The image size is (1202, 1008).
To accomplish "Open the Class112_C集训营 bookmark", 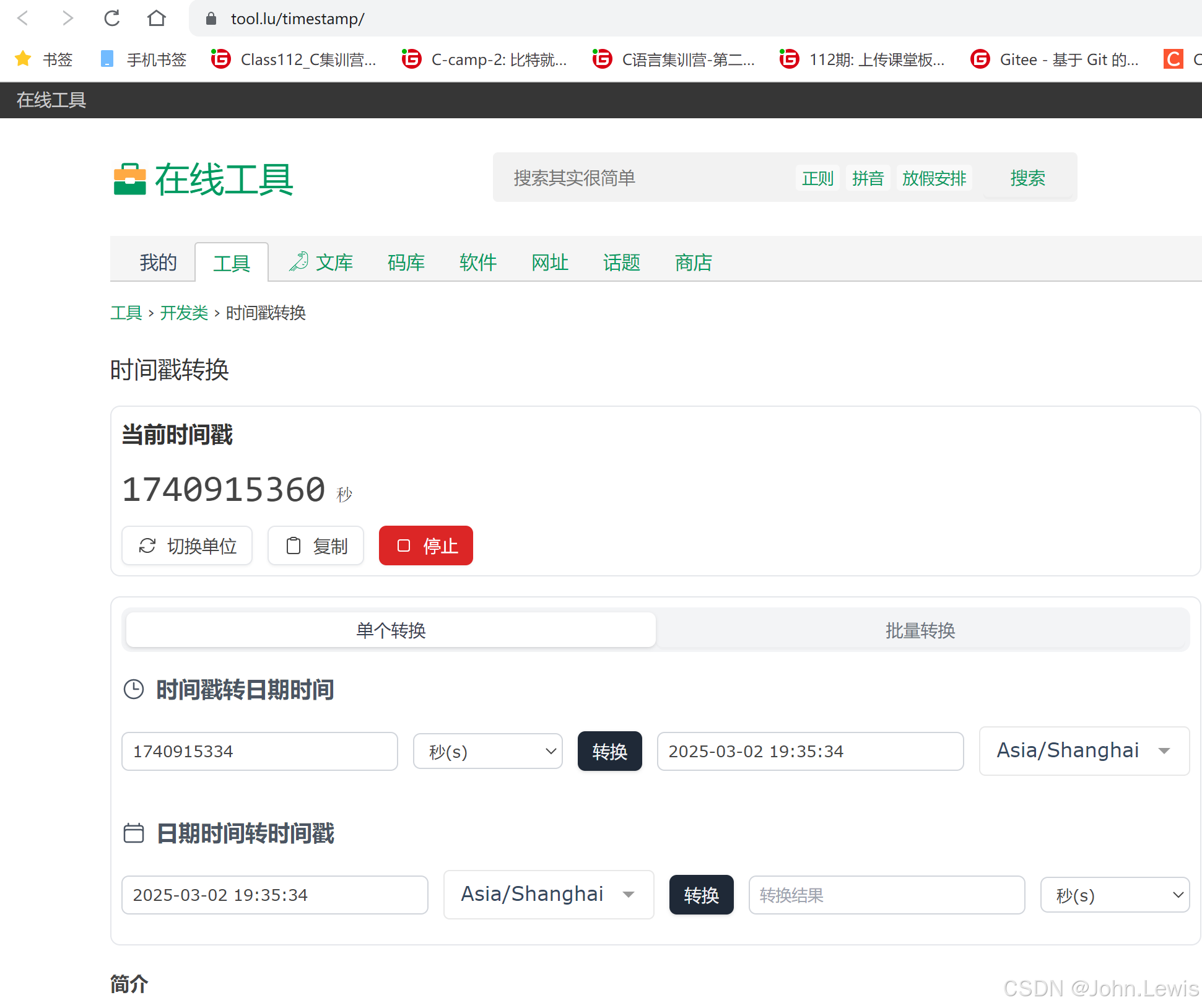I will coord(294,59).
